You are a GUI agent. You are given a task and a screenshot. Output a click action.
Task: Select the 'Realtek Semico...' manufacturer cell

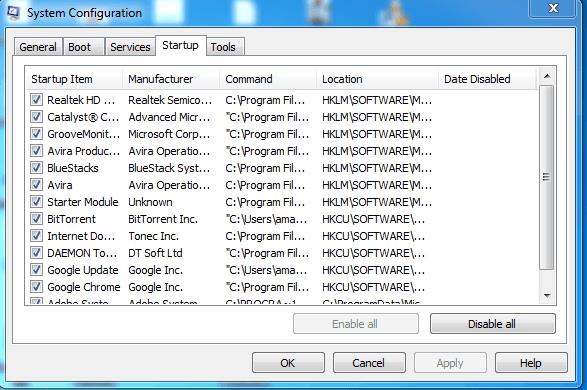tap(170, 100)
